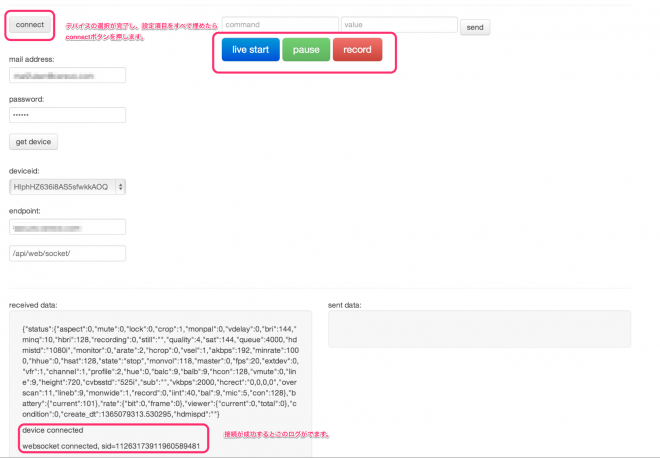Click into the mail address field

coord(66,75)
